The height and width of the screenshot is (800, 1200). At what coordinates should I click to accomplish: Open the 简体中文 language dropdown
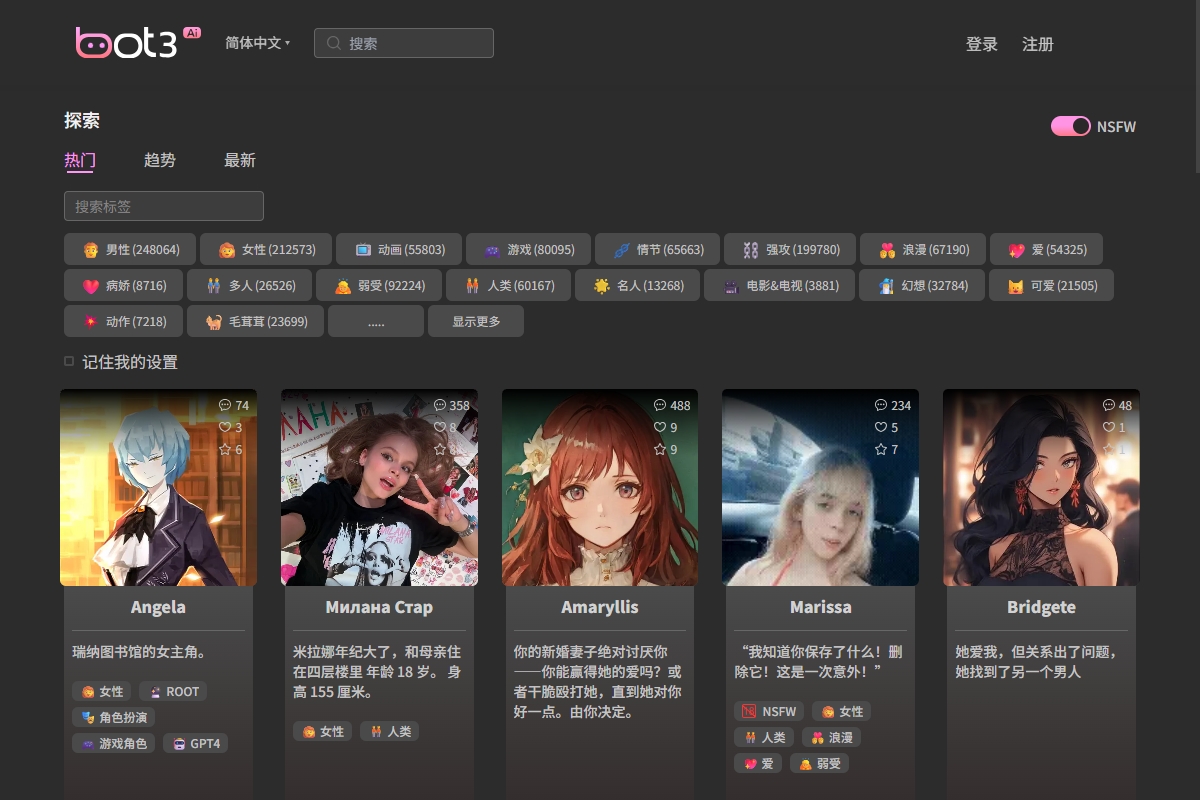point(256,43)
